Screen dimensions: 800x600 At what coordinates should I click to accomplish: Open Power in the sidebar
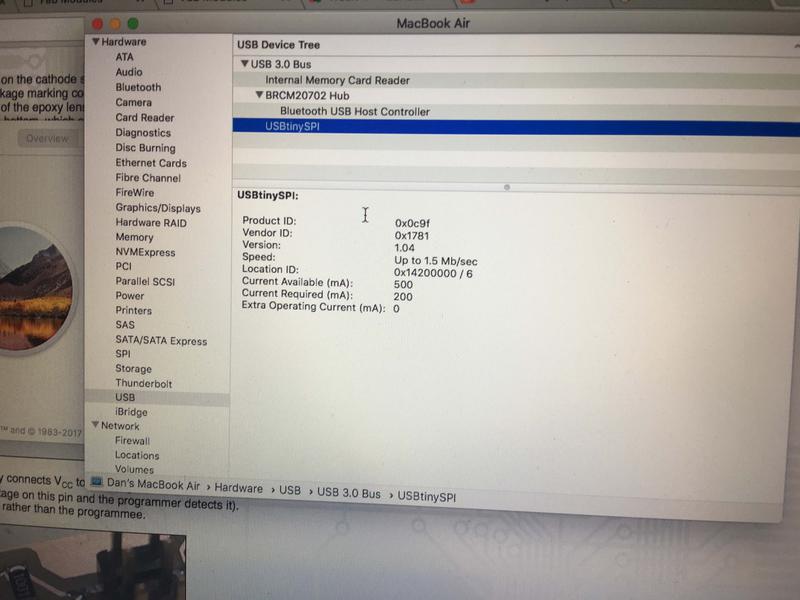[130, 295]
